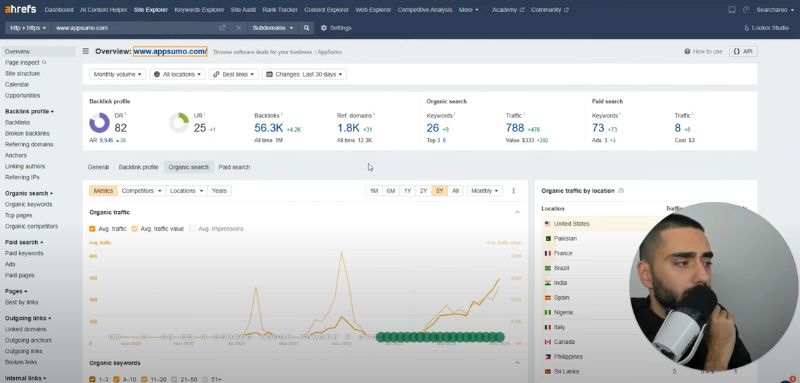Select the 1Y time range

(407, 191)
